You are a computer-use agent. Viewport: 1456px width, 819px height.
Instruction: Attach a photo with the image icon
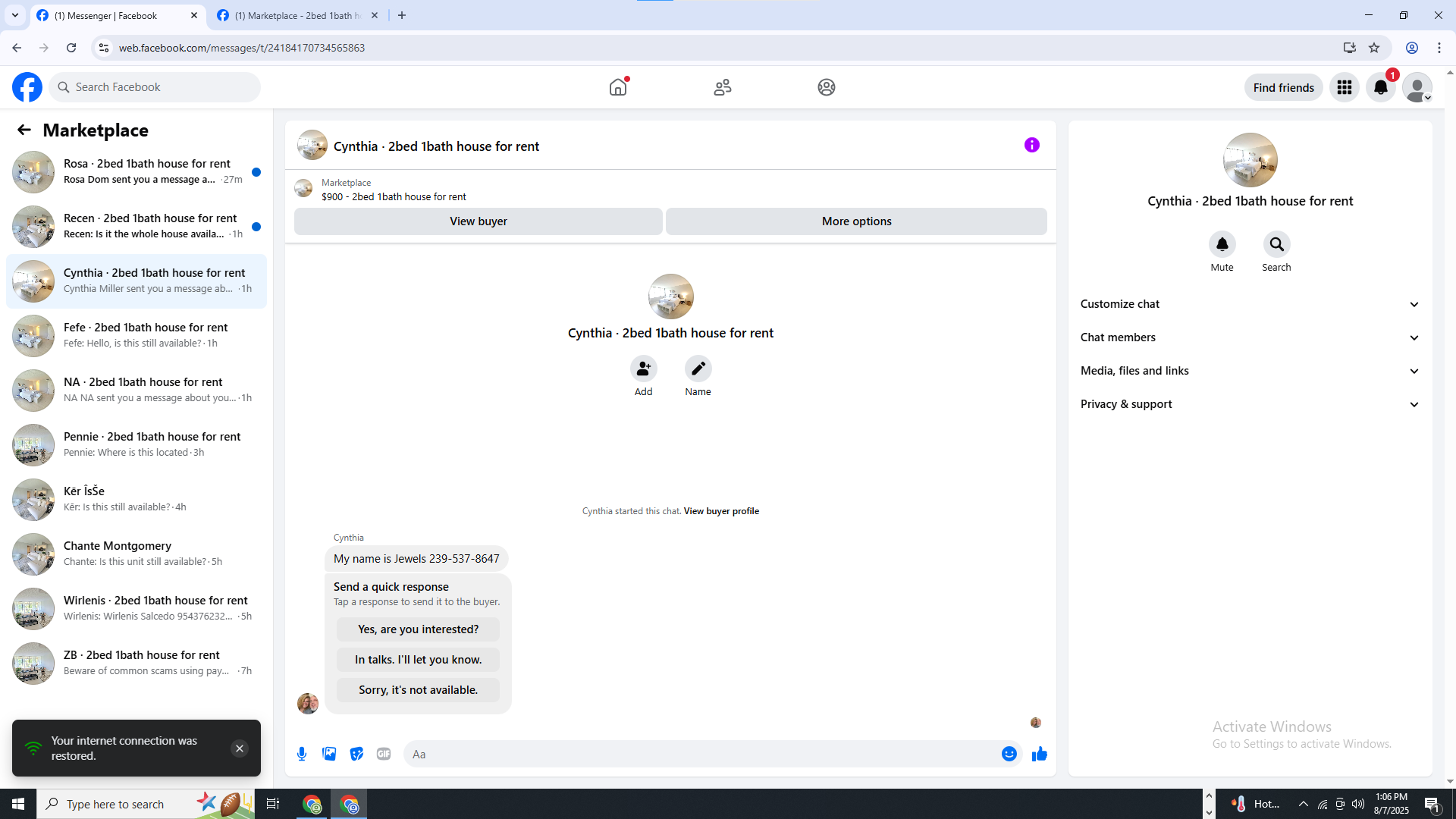tap(329, 754)
